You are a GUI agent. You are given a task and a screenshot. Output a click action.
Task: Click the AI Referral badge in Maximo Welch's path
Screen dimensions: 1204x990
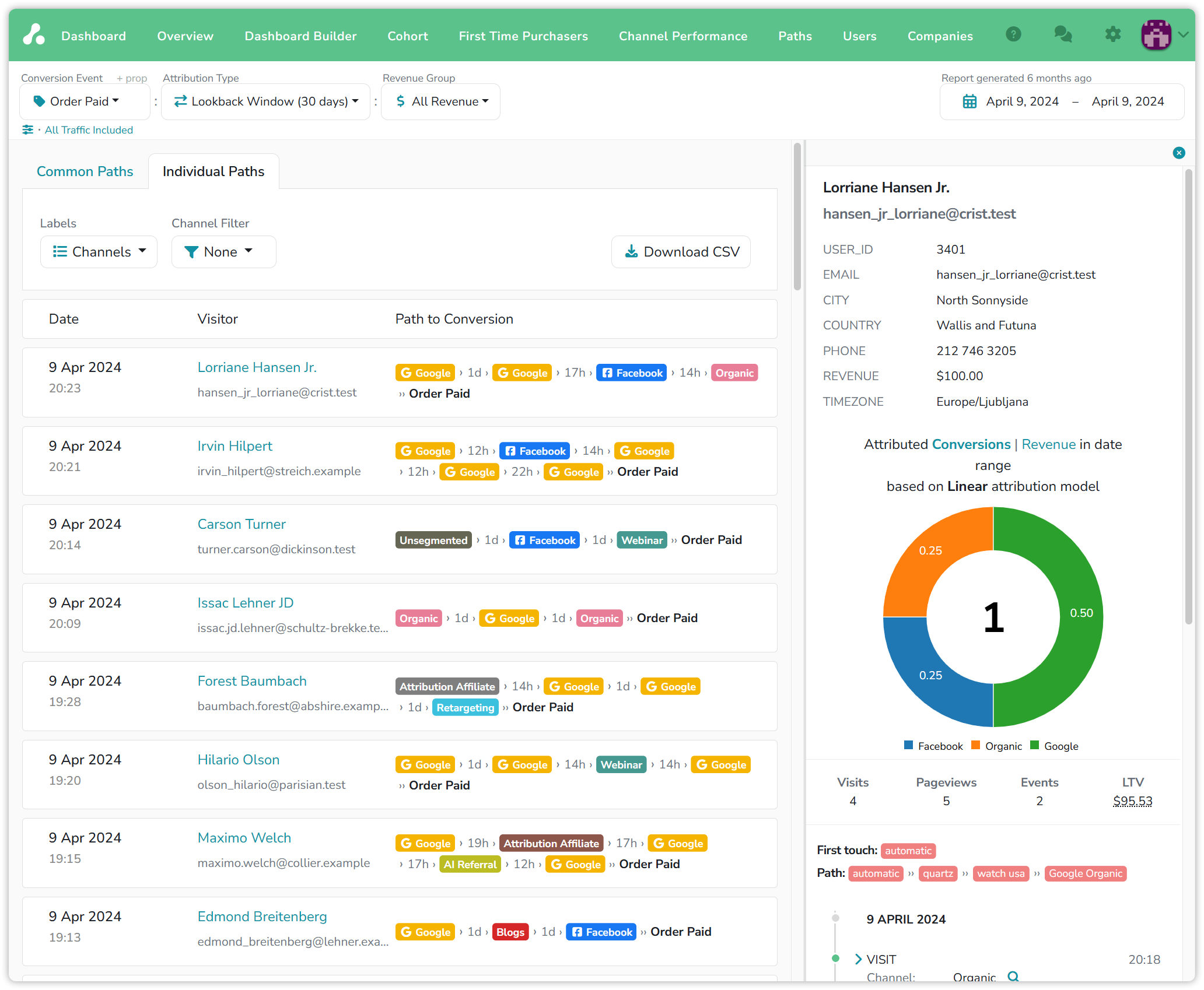[470, 864]
